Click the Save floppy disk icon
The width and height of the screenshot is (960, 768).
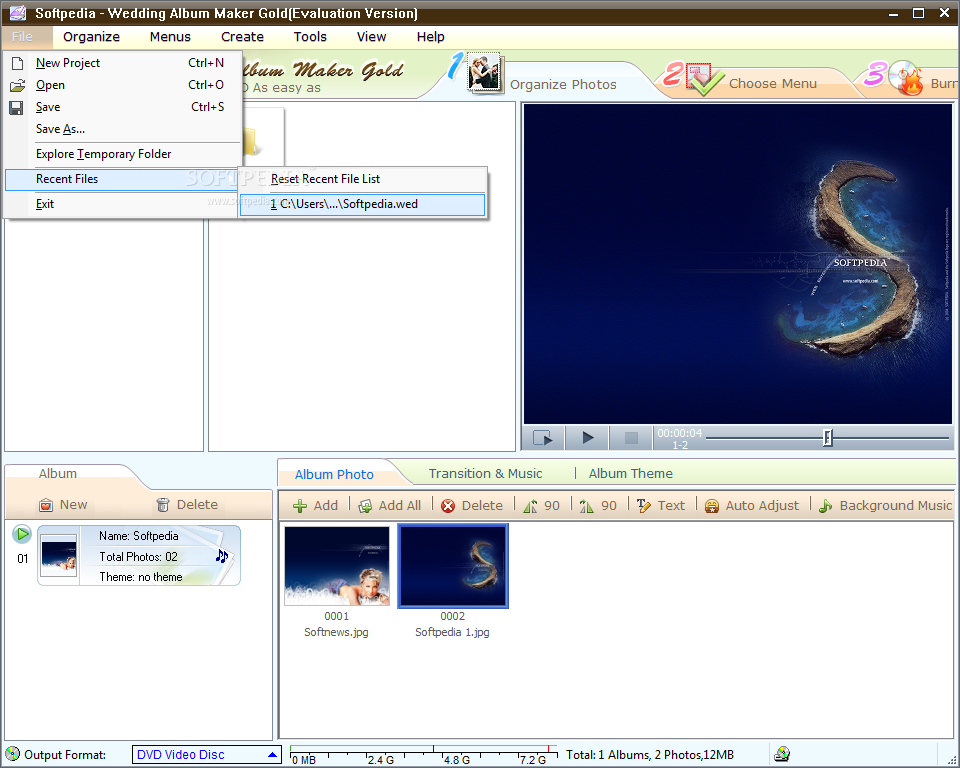[x=17, y=108]
